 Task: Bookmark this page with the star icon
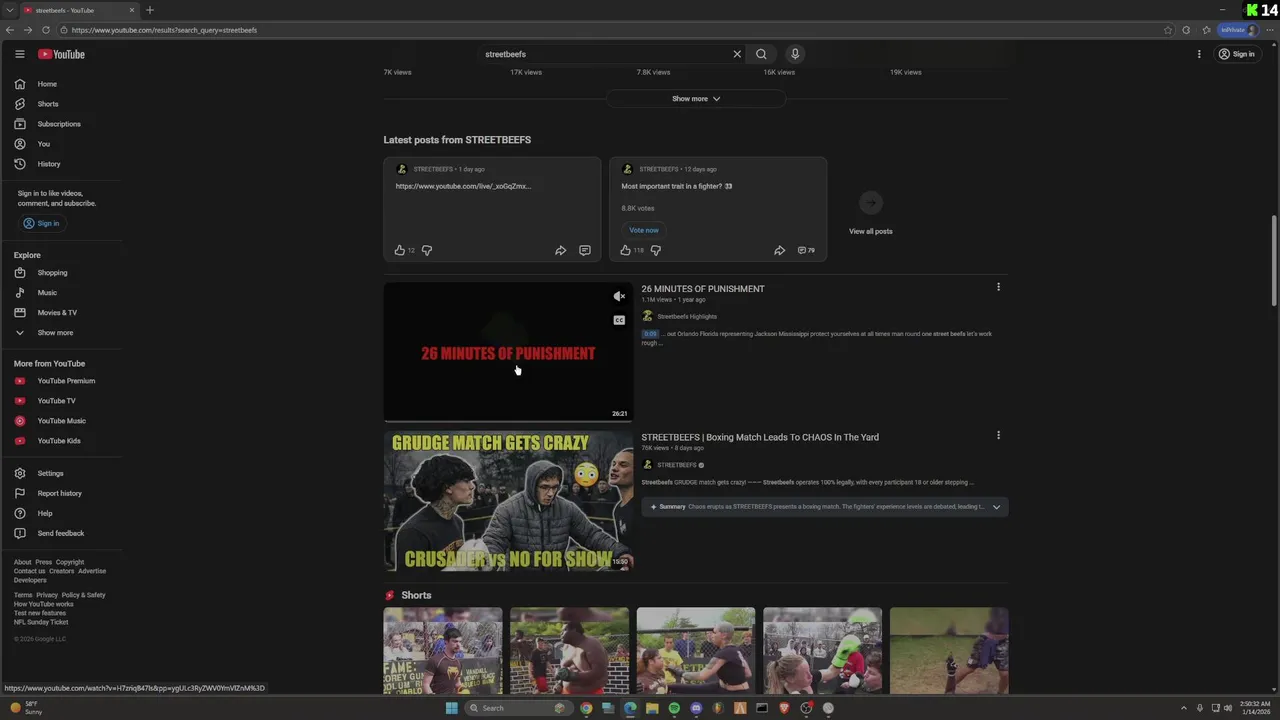[x=1168, y=30]
